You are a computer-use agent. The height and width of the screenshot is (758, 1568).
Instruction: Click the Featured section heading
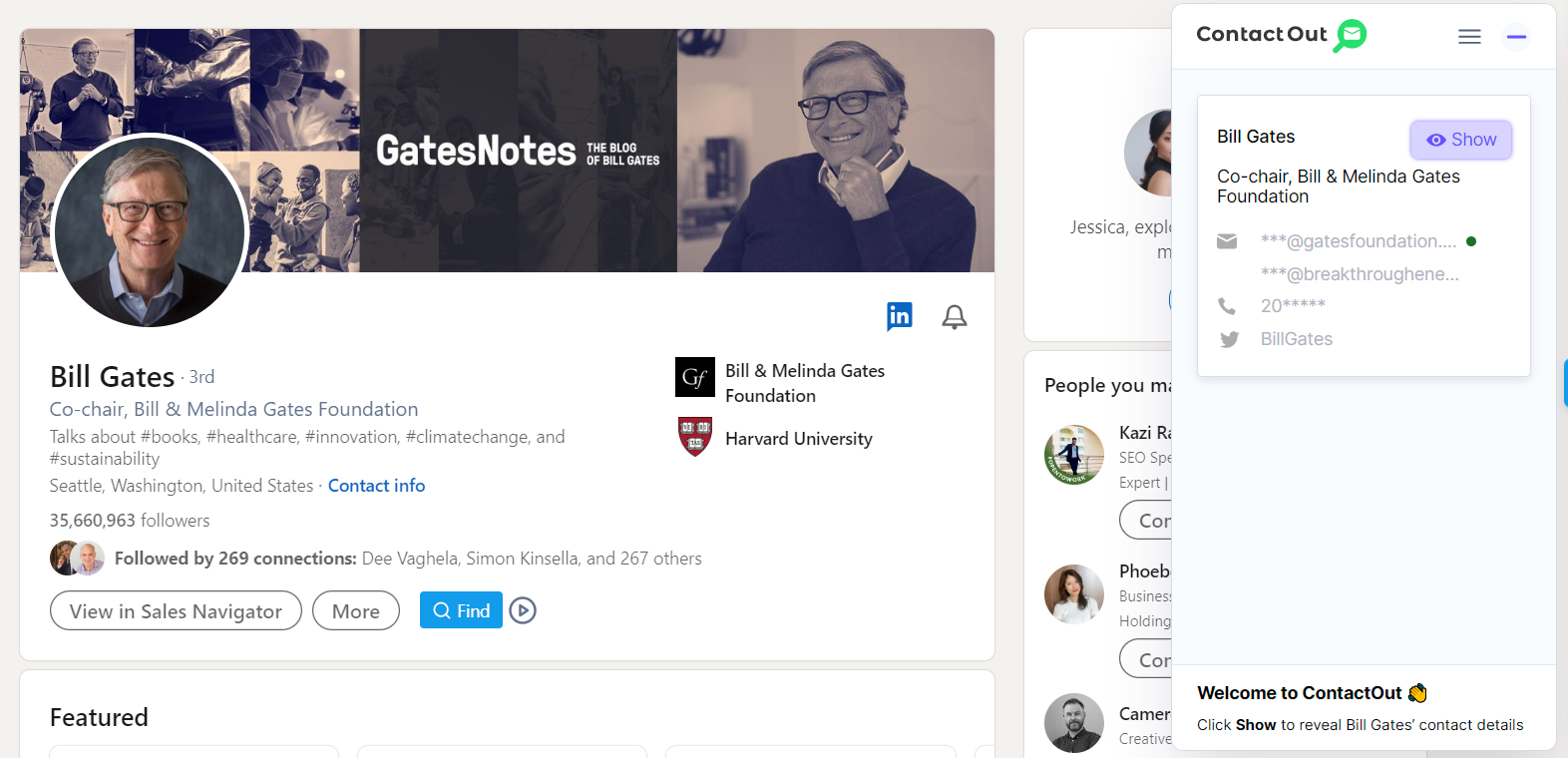point(99,717)
